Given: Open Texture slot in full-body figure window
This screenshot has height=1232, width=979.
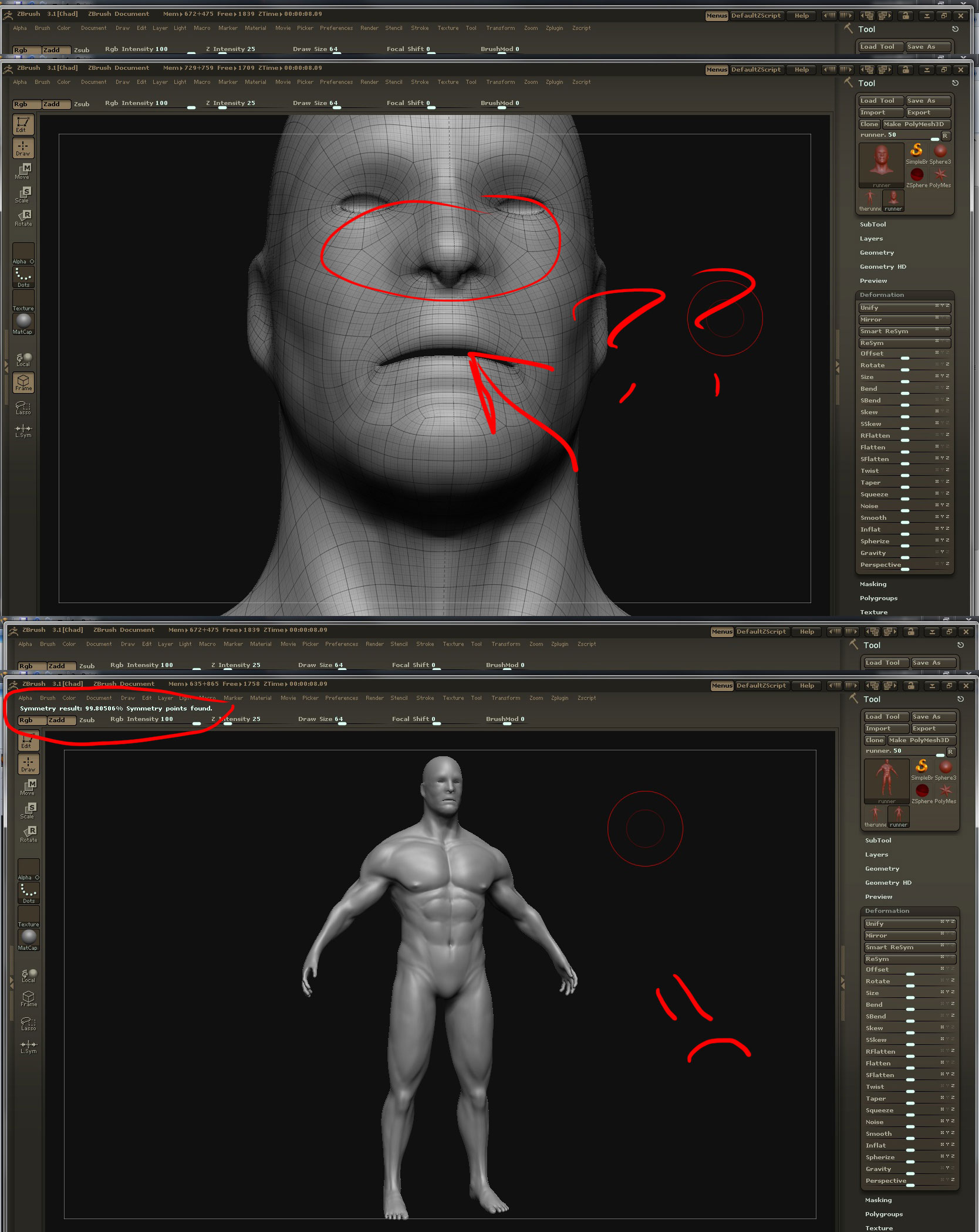Looking at the screenshot, I should tap(28, 917).
